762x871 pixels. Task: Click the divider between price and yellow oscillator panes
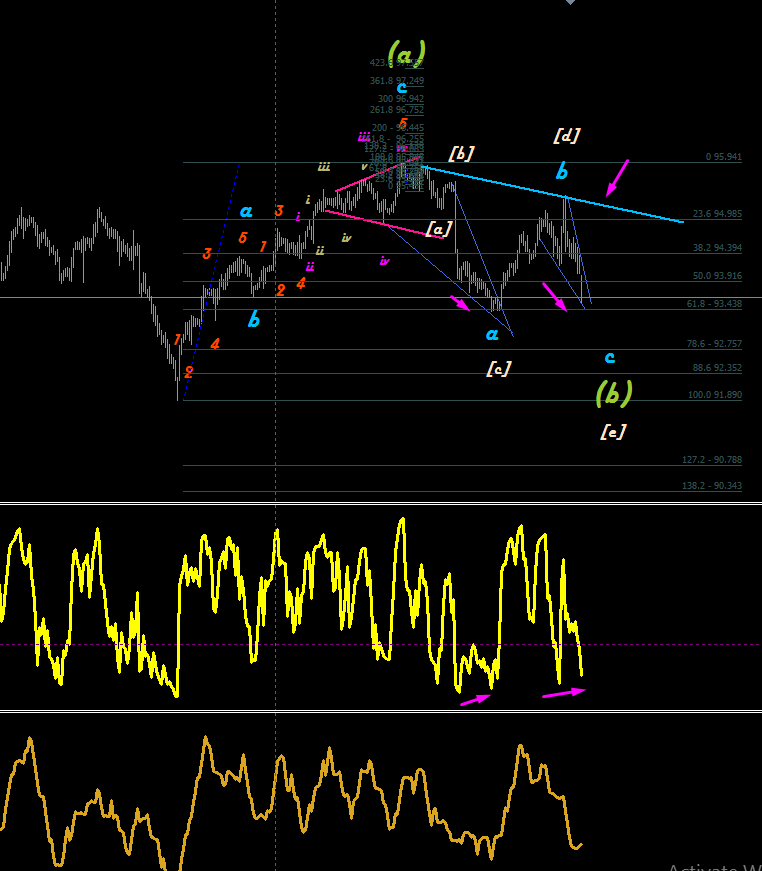click(x=381, y=504)
